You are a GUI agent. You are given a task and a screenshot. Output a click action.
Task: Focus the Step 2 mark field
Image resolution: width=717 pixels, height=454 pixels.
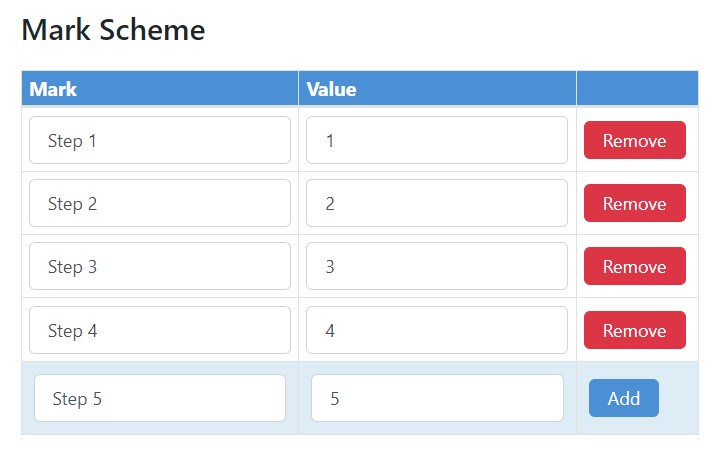[x=160, y=203]
